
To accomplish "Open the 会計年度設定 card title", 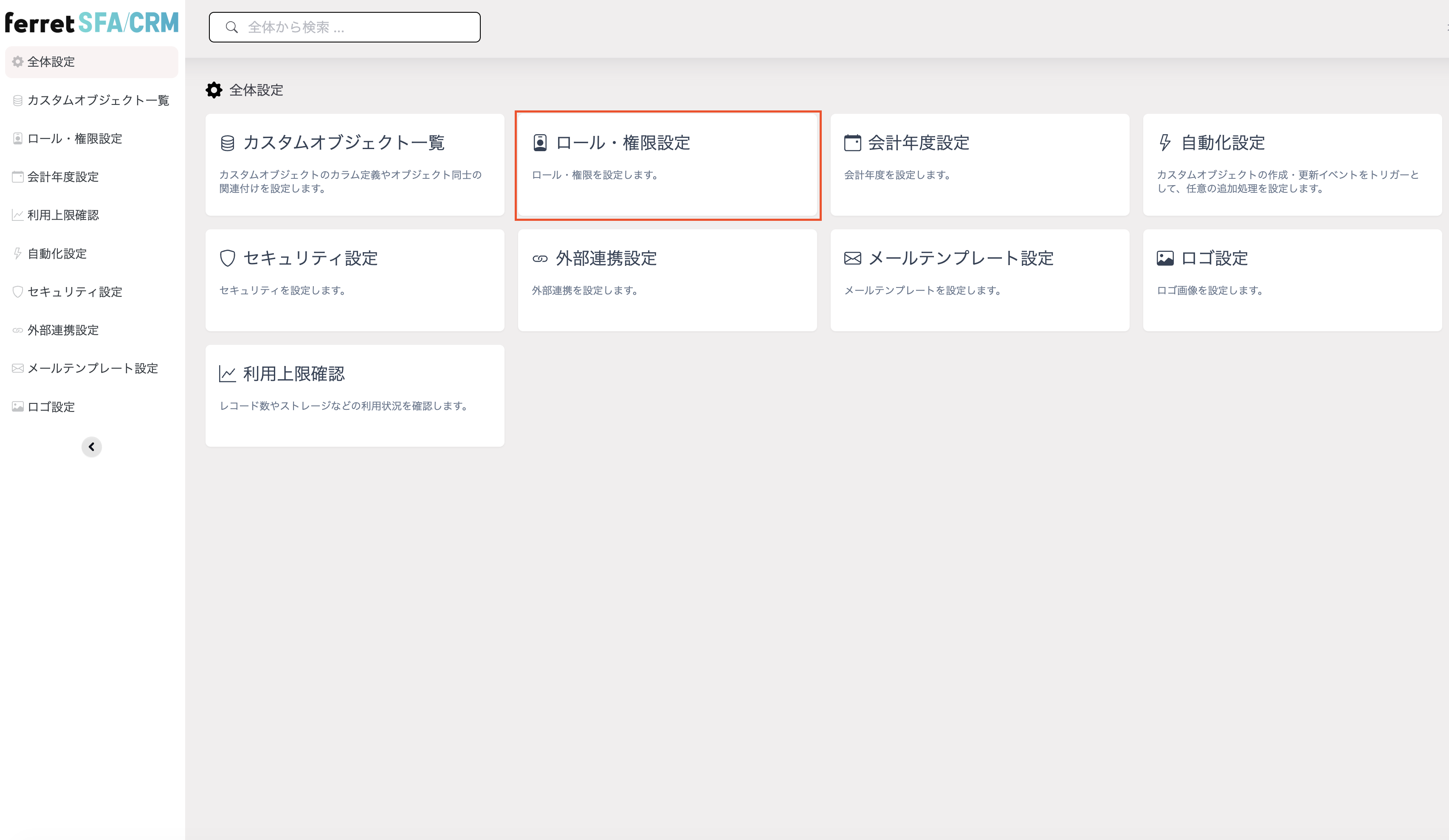I will click(918, 143).
